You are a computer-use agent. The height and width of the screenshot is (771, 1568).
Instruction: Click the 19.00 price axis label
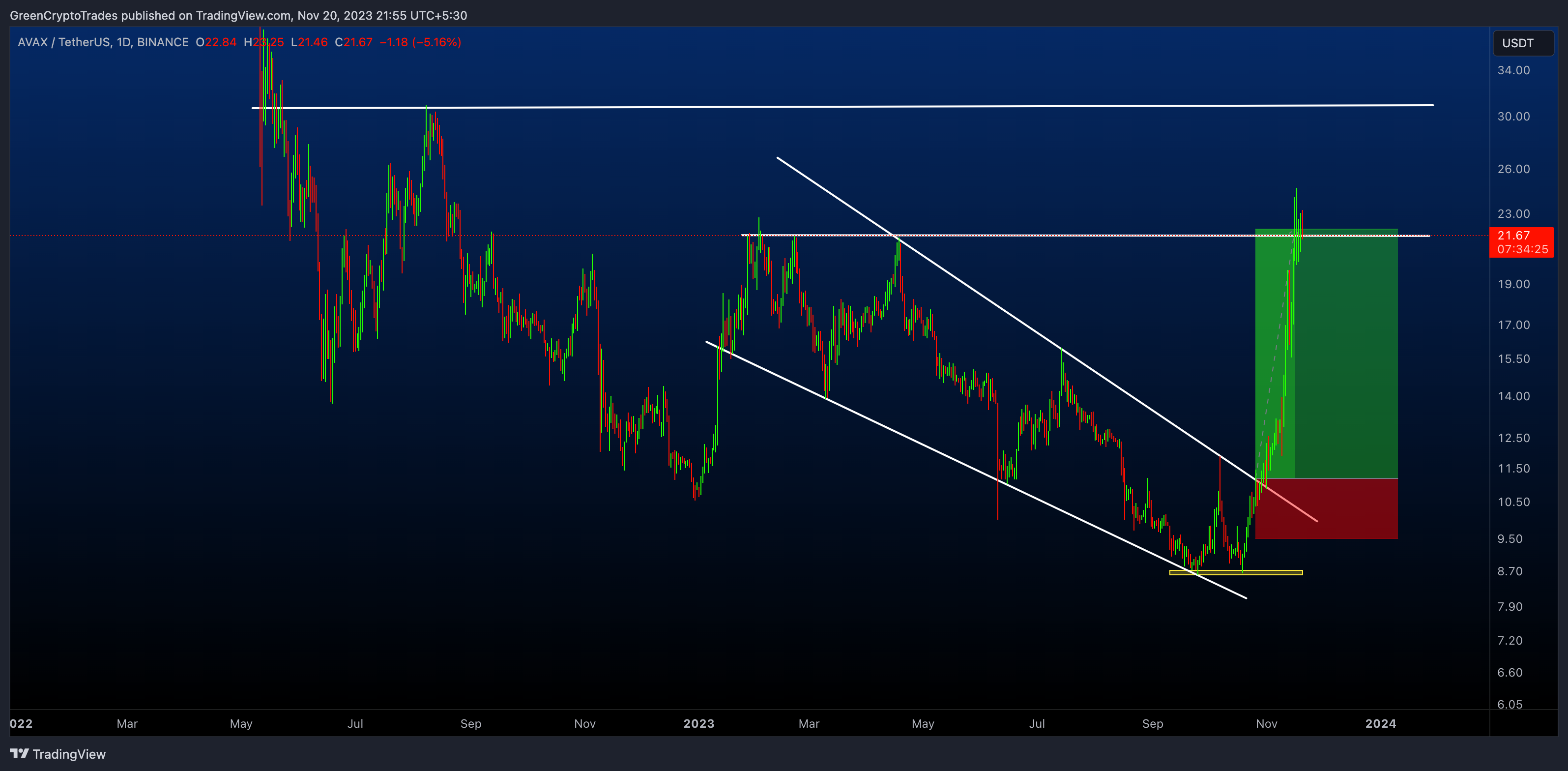coord(1513,284)
